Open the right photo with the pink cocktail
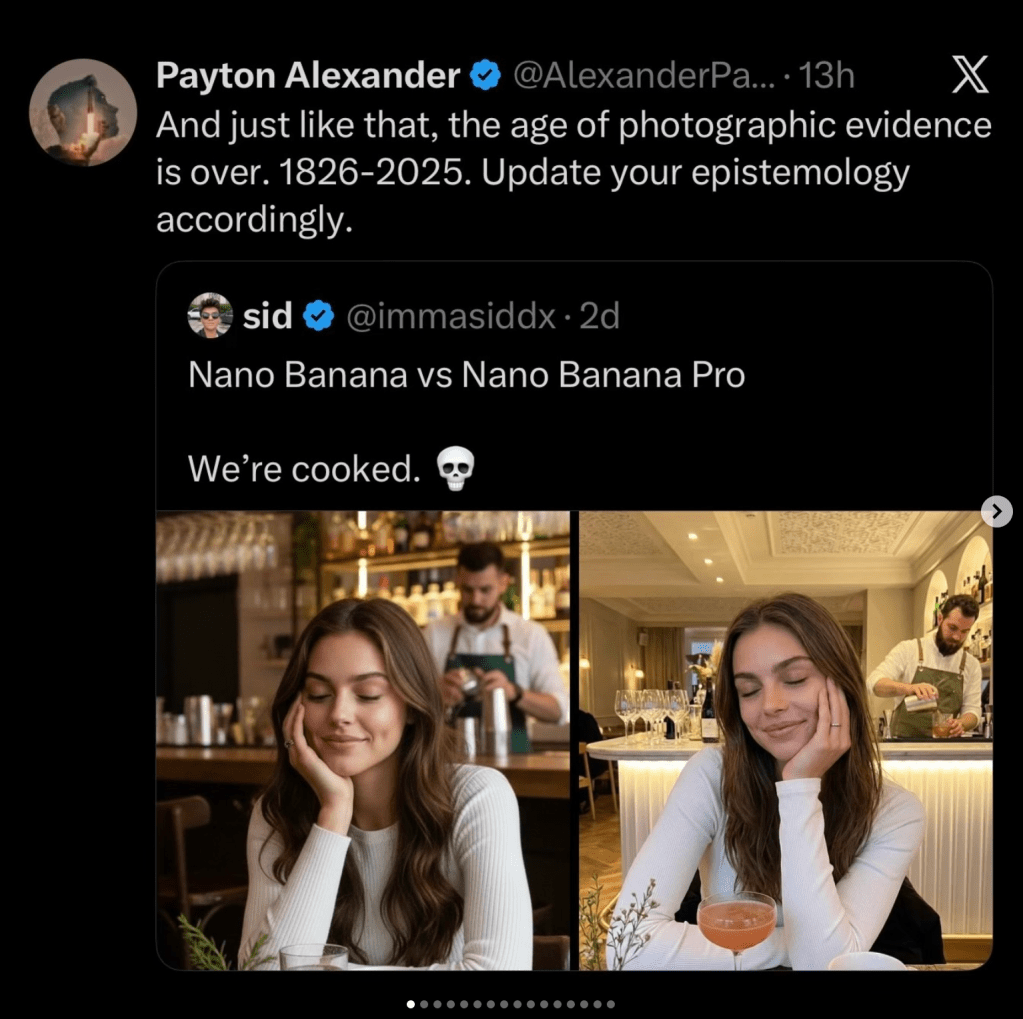The image size is (1023, 1019). [x=785, y=740]
